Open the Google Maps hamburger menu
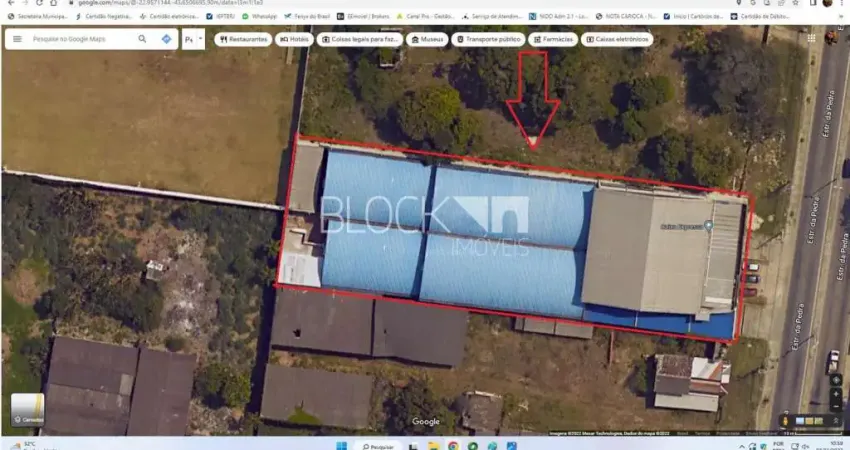This screenshot has height=450, width=850. point(17,39)
